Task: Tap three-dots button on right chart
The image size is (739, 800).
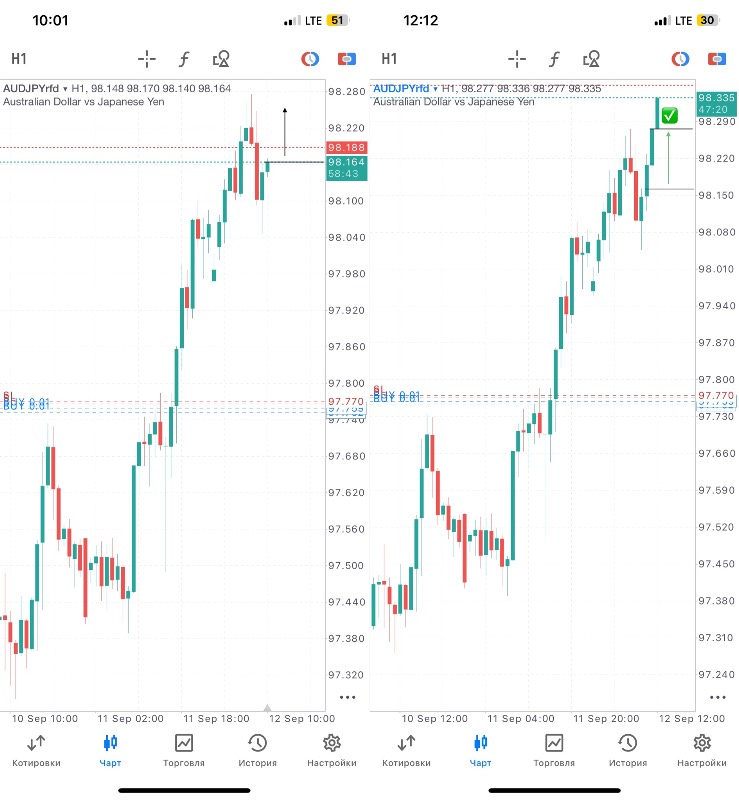Action: [717, 697]
